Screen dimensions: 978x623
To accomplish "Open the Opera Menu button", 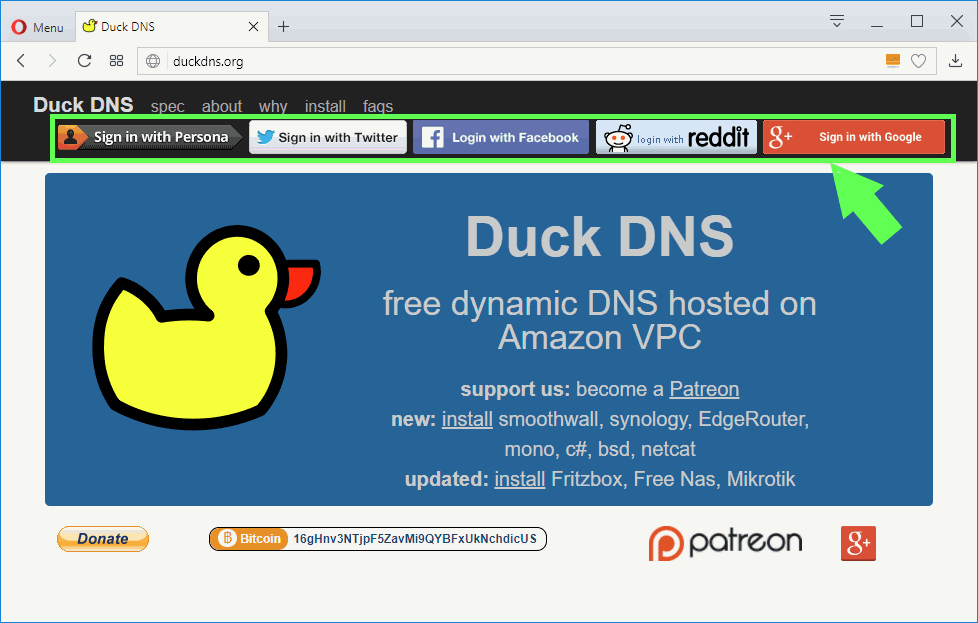I will pos(37,27).
